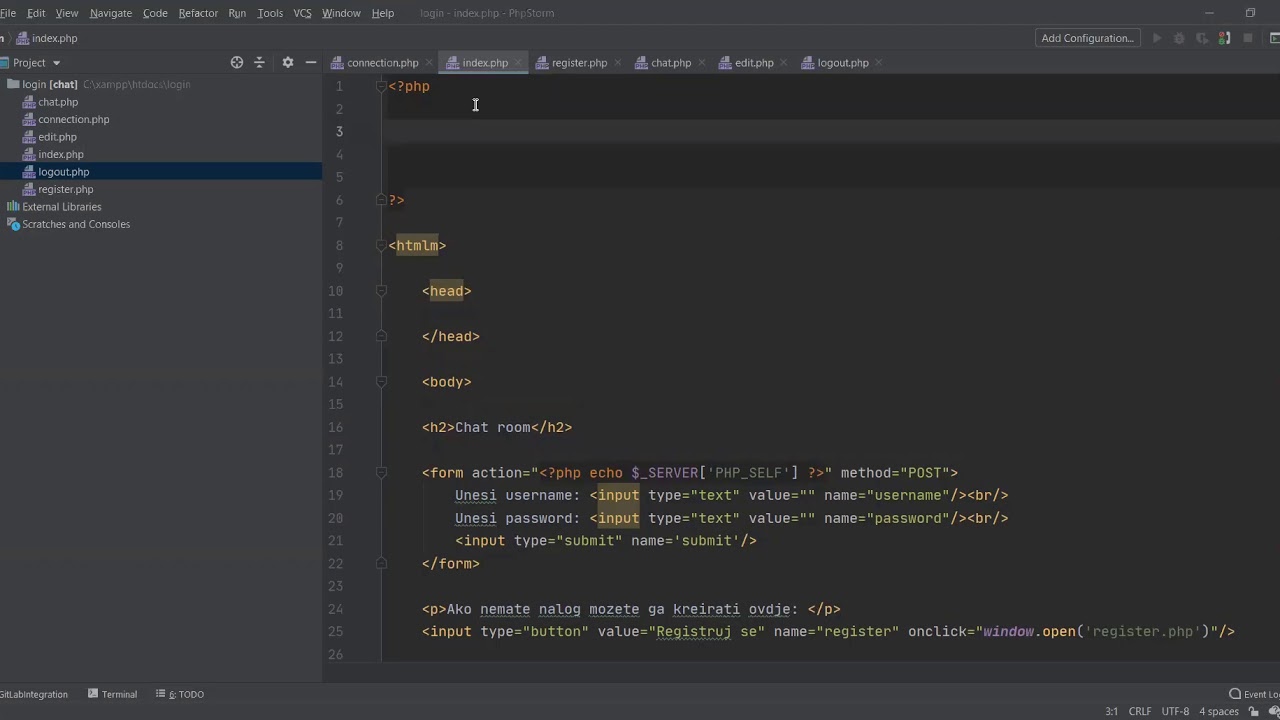Viewport: 1280px width, 720px height.
Task: Fold the html tag at line 8
Action: point(381,245)
